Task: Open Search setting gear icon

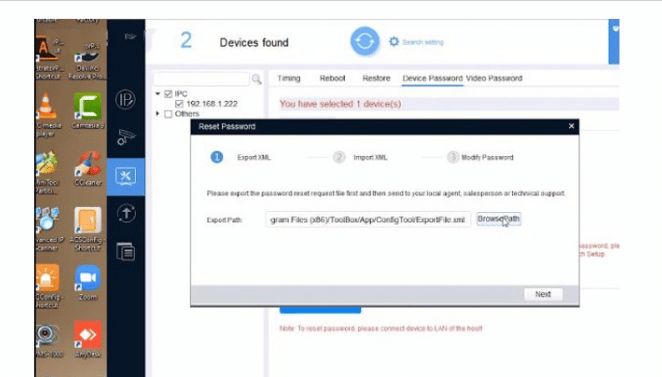Action: click(393, 41)
